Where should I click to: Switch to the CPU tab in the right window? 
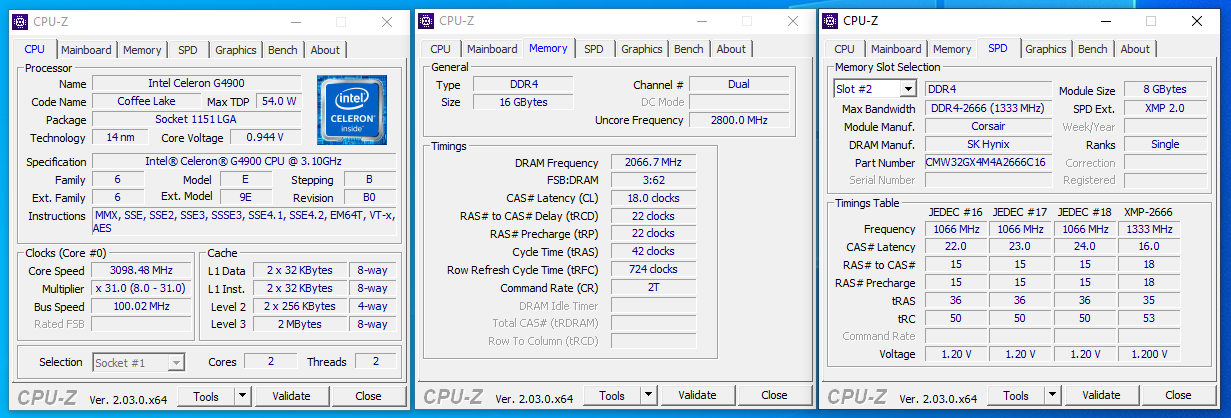coord(845,49)
